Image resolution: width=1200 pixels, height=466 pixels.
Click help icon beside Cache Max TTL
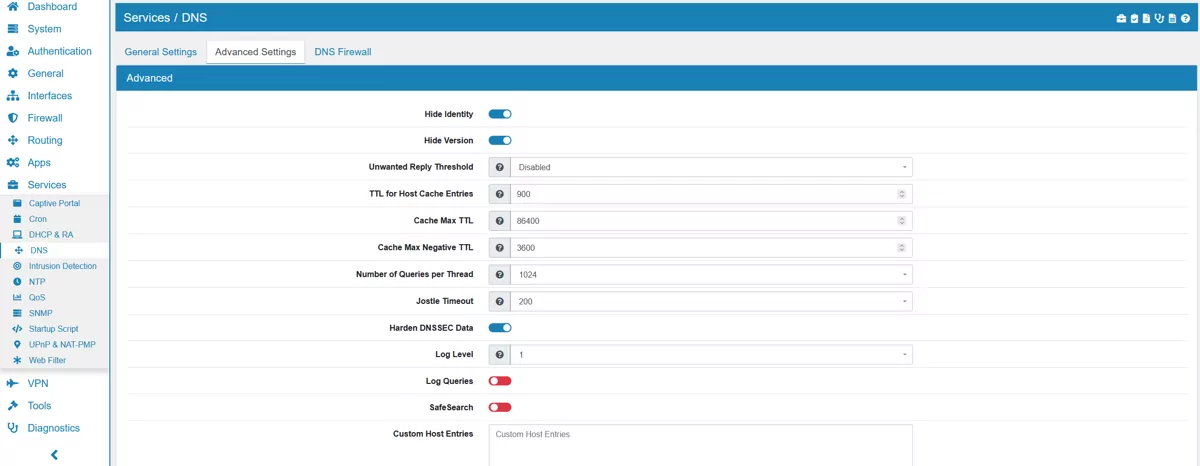[x=499, y=221]
